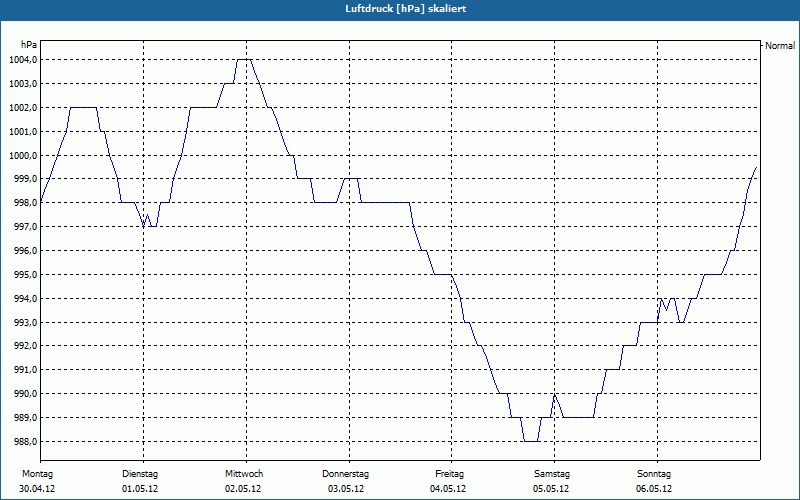This screenshot has width=800, height=500.
Task: Click the 1002,0 axis value
Action: pyautogui.click(x=23, y=108)
